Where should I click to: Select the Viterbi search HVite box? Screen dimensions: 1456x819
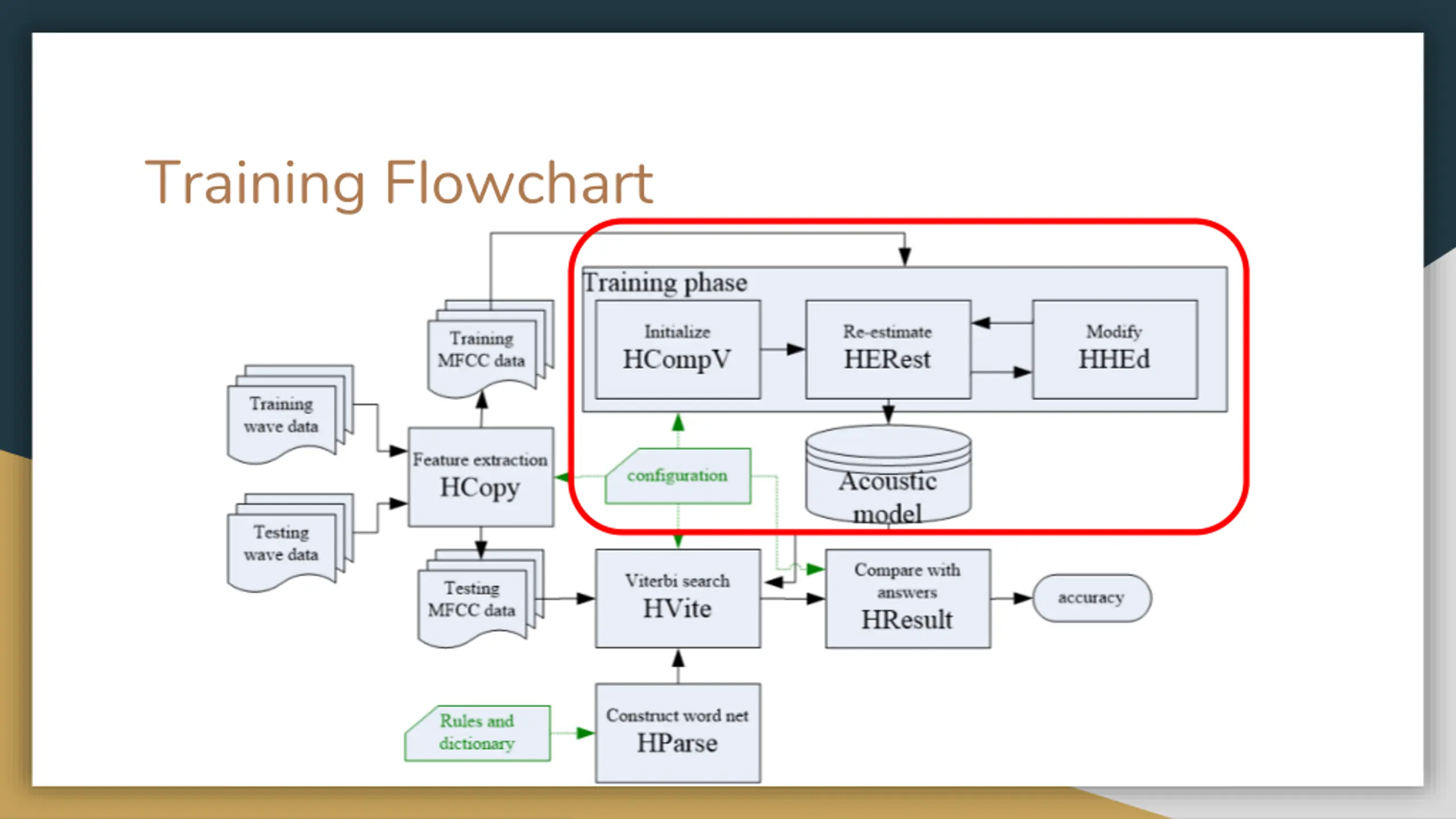click(x=677, y=598)
